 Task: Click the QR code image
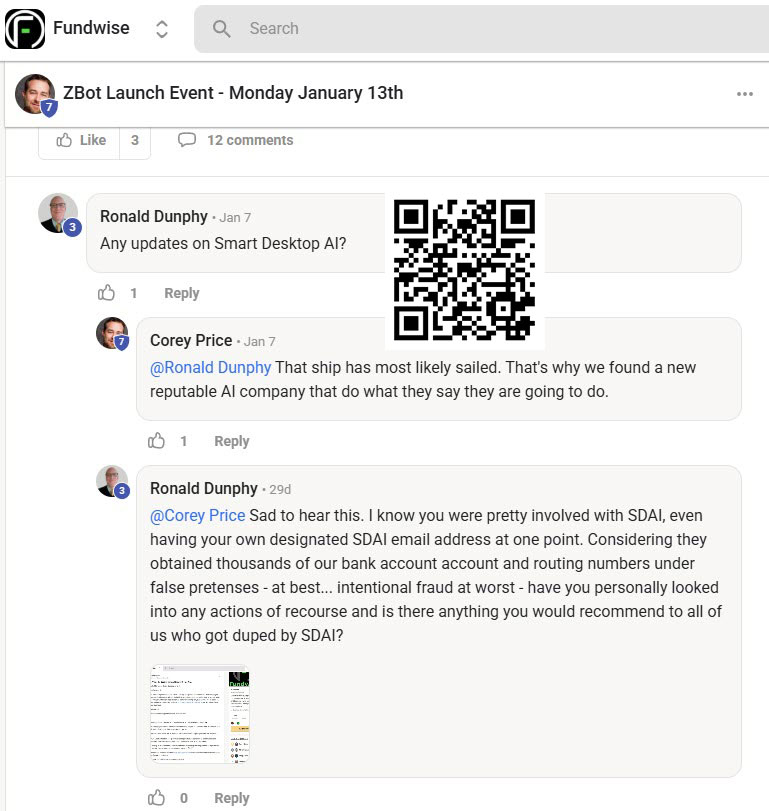coord(464,270)
